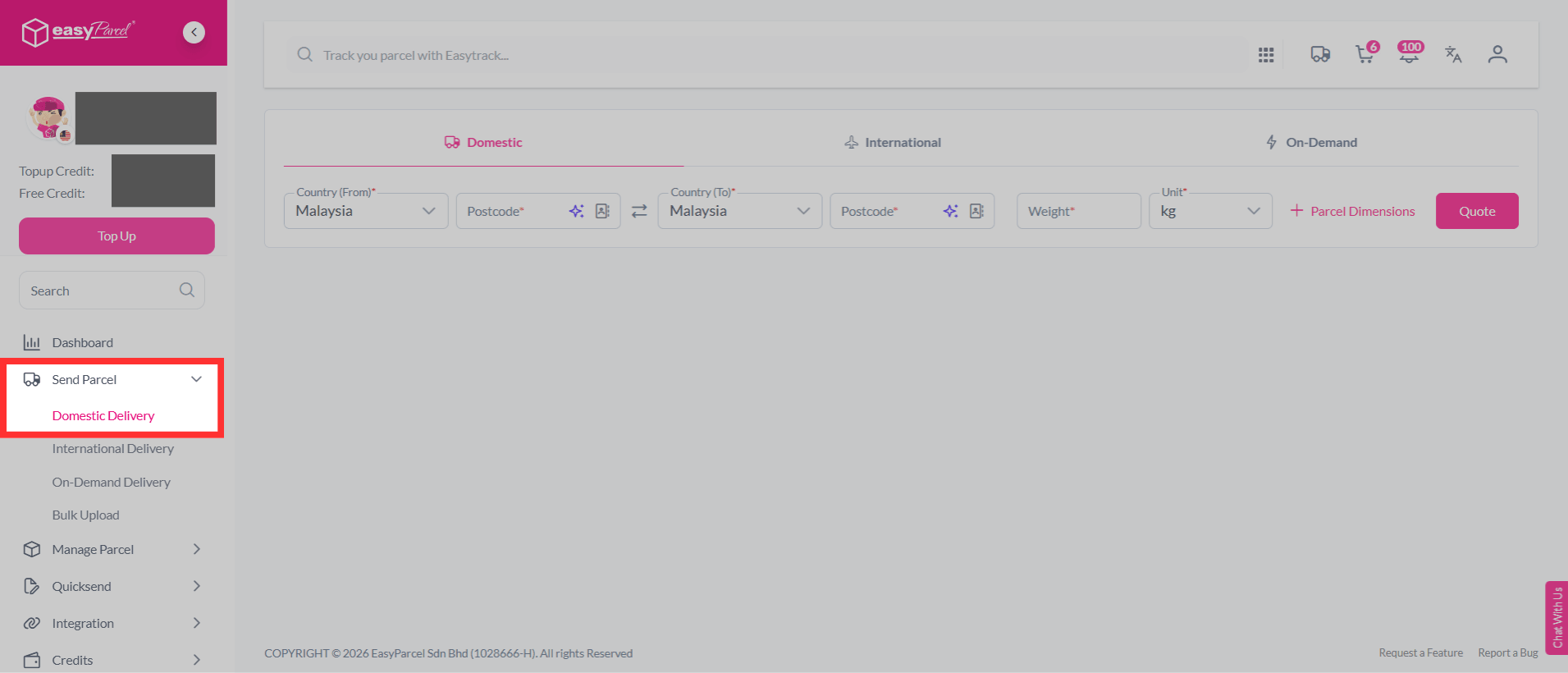Image resolution: width=1568 pixels, height=673 pixels.
Task: Expand the Manage Parcel menu
Action: [x=112, y=549]
